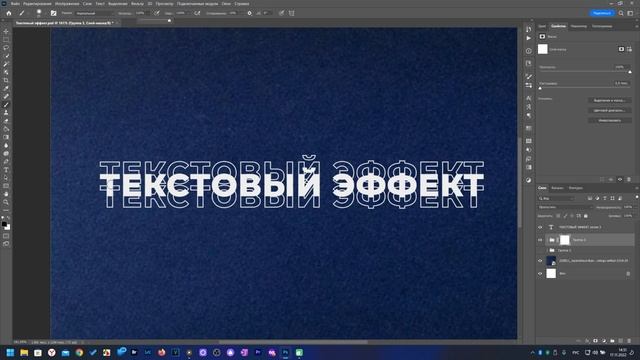Select Группа 2 layer mask thumbnail

[564, 240]
